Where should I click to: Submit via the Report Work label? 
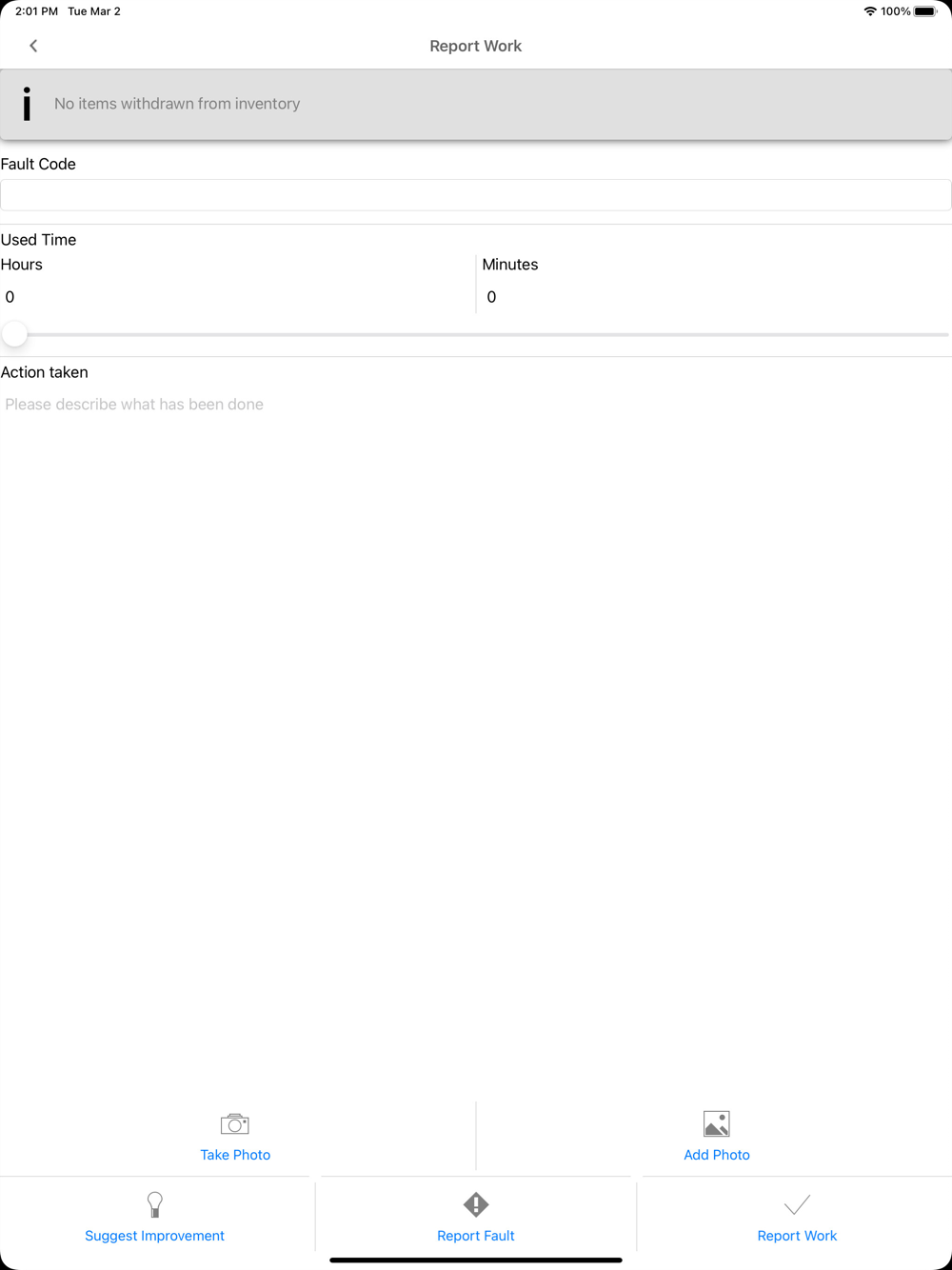[797, 1236]
